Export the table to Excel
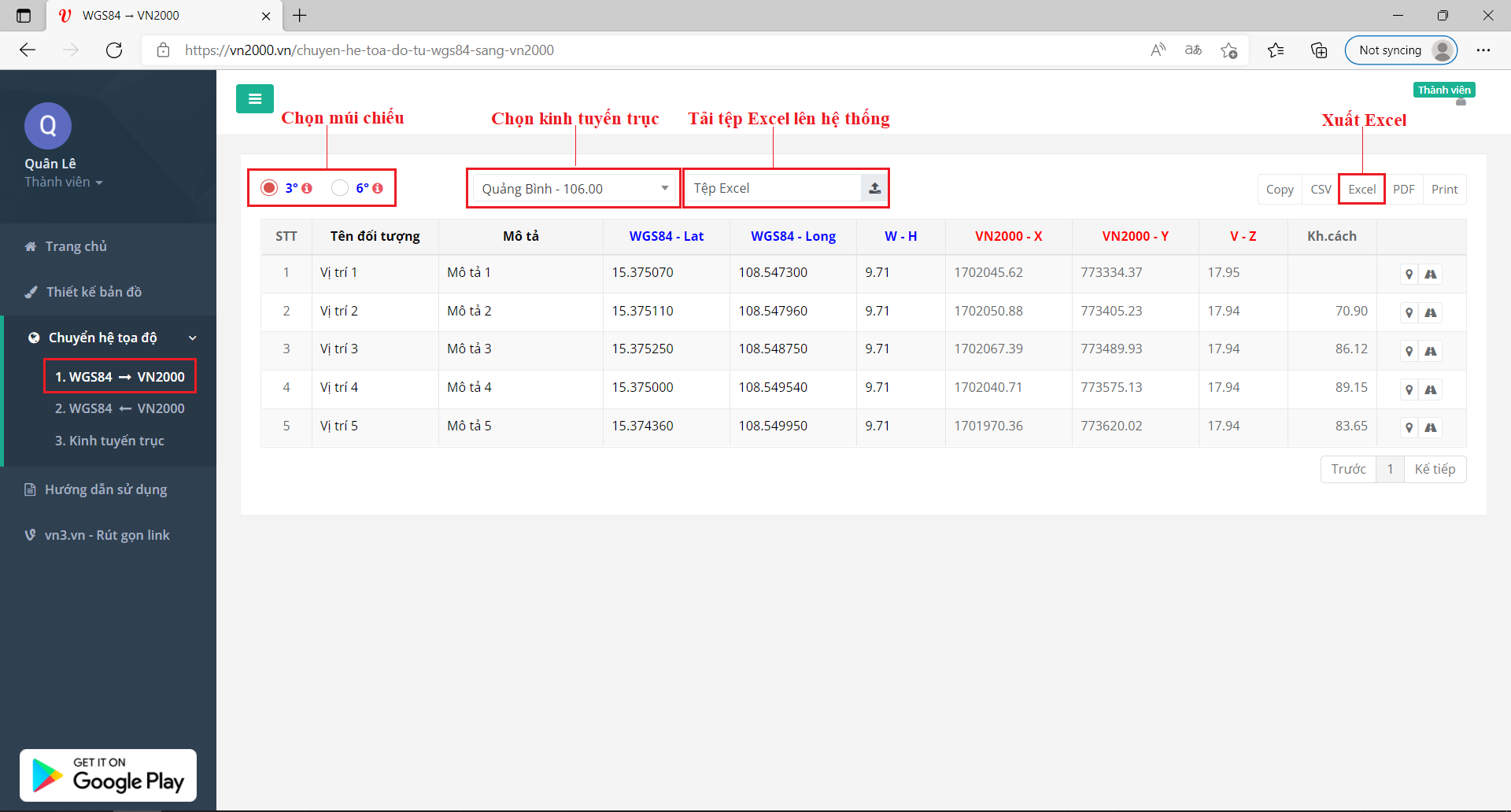The width and height of the screenshot is (1511, 812). pos(1361,189)
